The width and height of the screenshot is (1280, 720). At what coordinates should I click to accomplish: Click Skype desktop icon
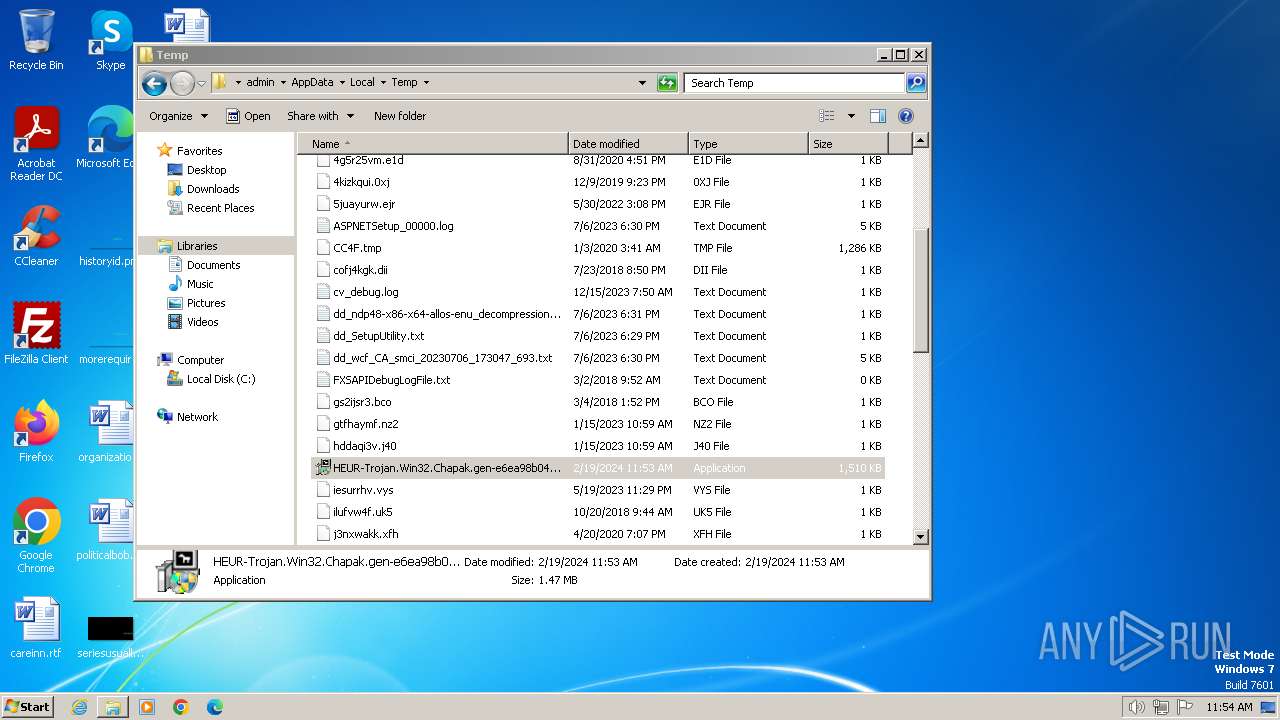(x=110, y=40)
